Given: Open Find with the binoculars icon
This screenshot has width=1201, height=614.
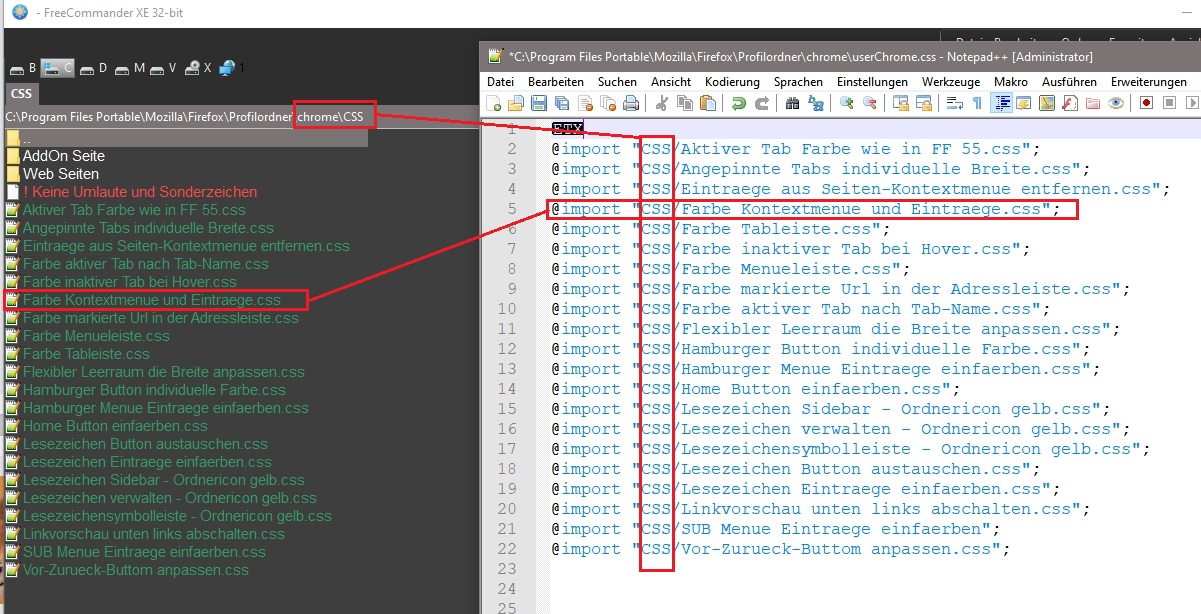Looking at the screenshot, I should point(792,103).
